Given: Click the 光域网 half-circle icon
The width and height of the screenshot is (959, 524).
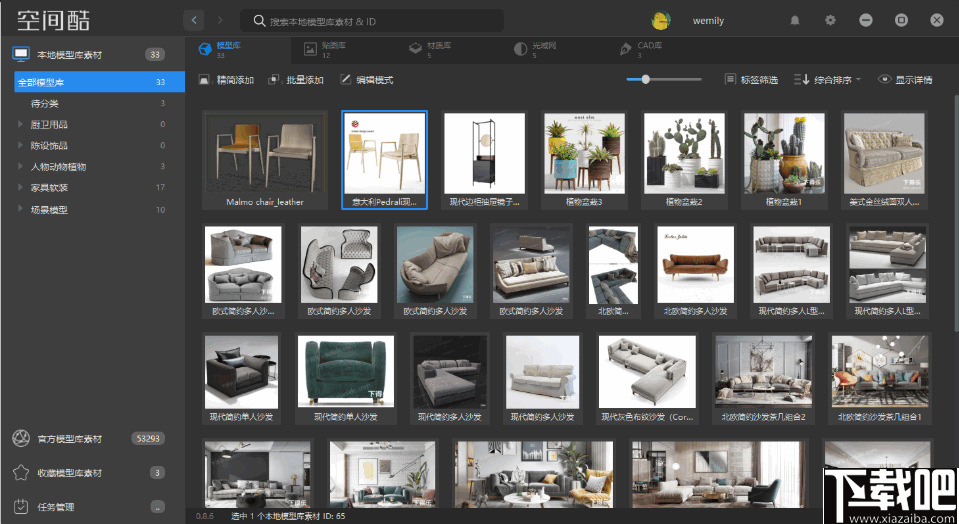Looking at the screenshot, I should coord(520,49).
